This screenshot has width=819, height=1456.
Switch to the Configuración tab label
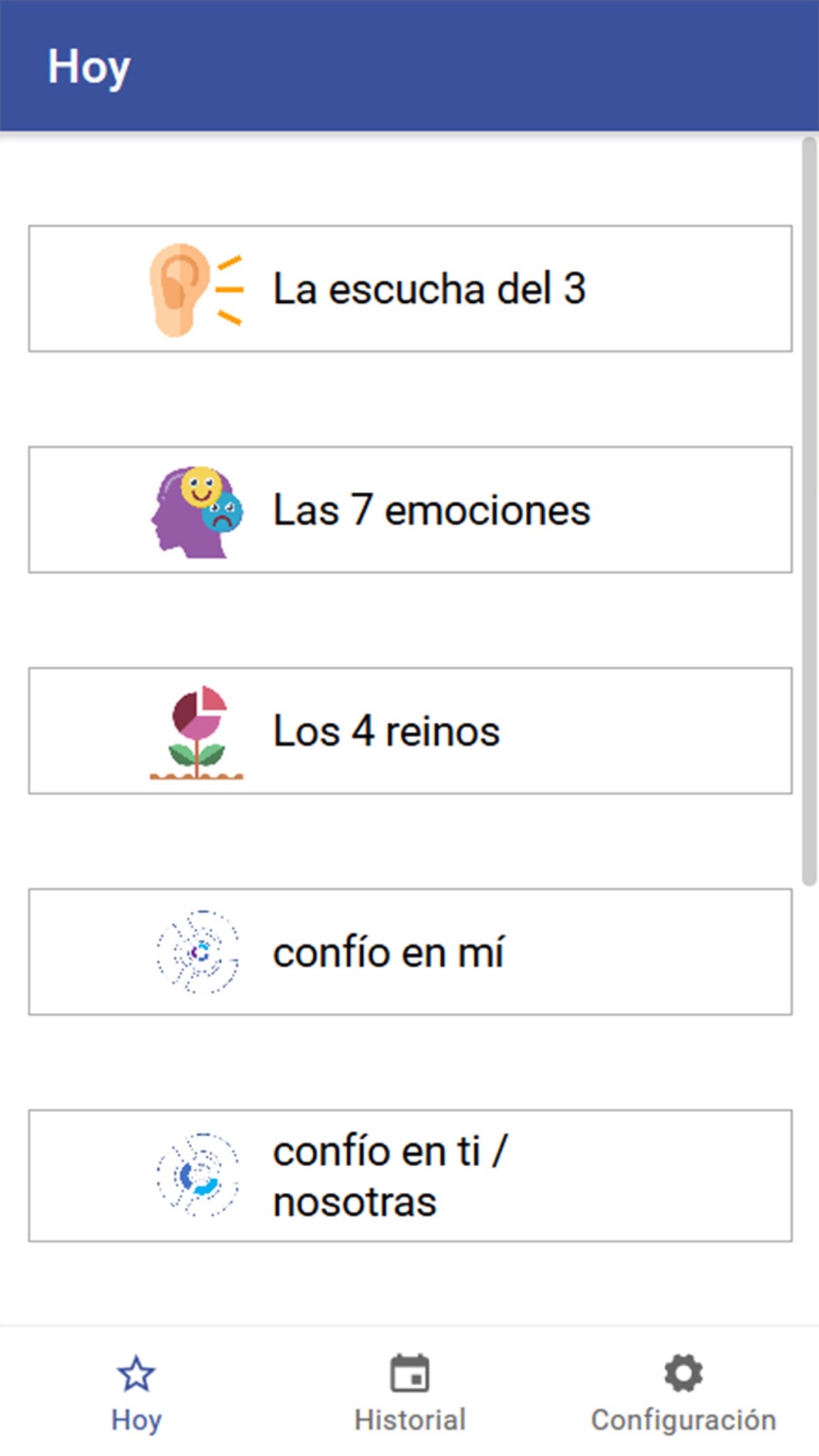(x=683, y=1420)
